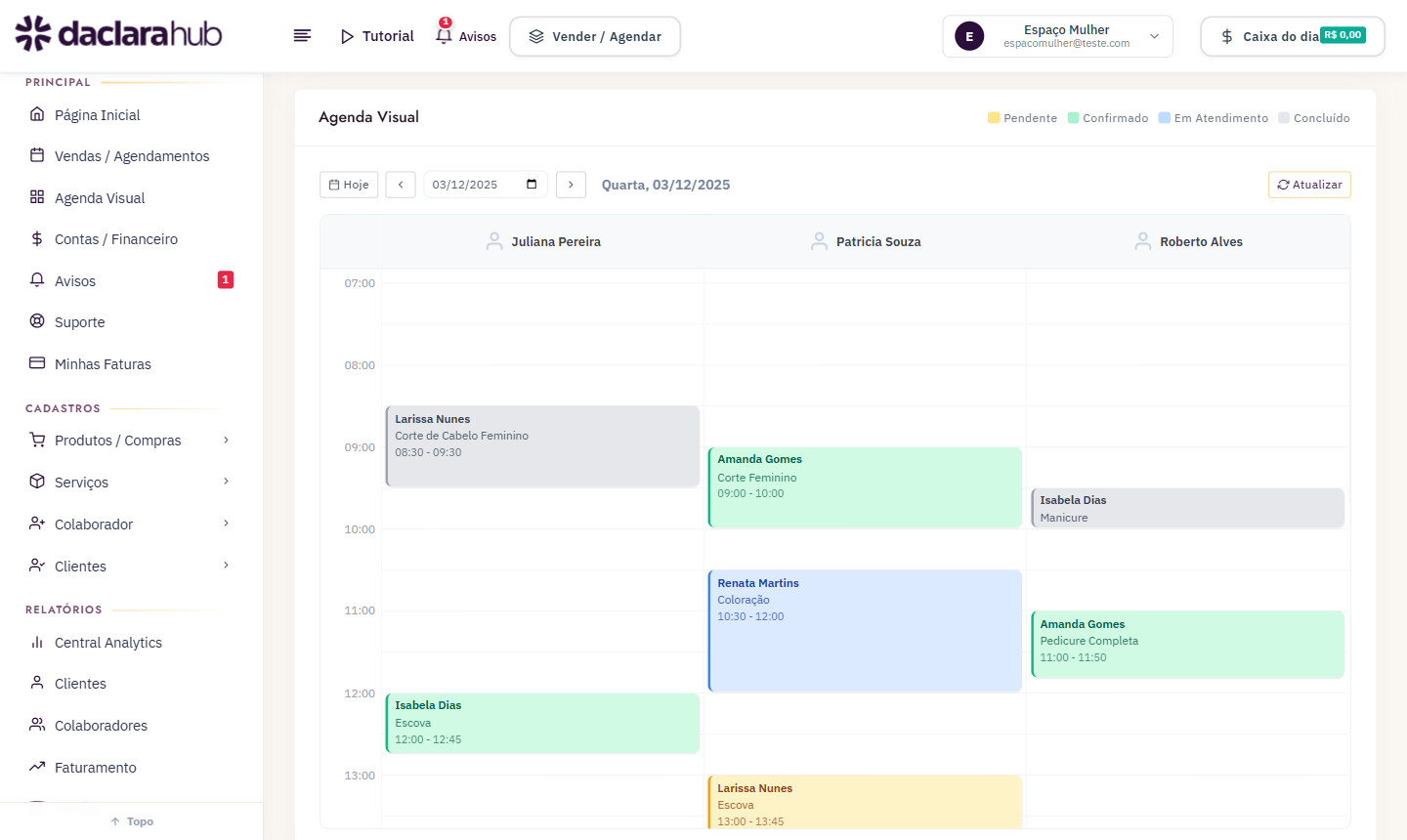Open the Avisos sidebar item

[132, 280]
